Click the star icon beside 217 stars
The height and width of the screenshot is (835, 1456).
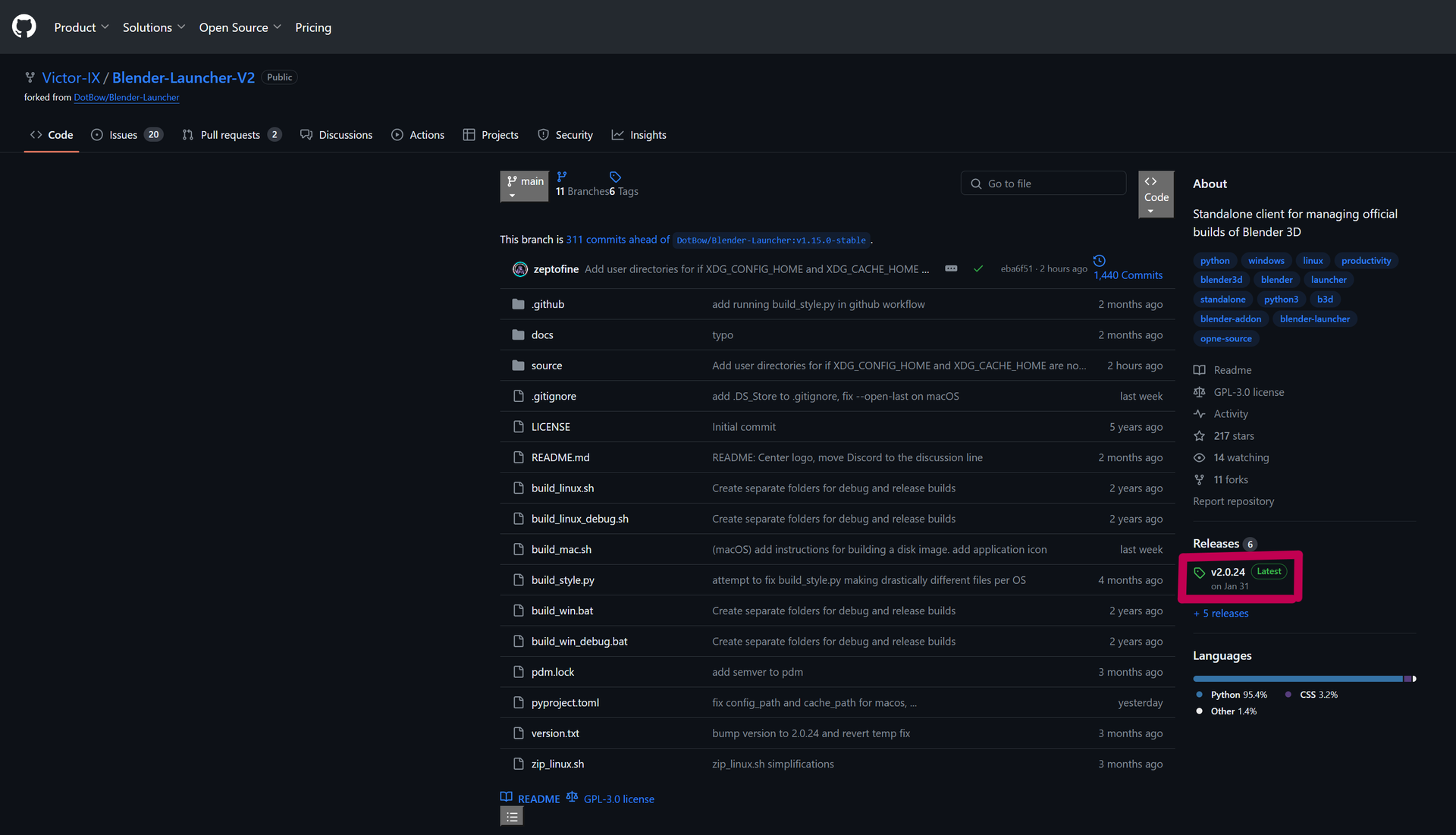point(1199,436)
